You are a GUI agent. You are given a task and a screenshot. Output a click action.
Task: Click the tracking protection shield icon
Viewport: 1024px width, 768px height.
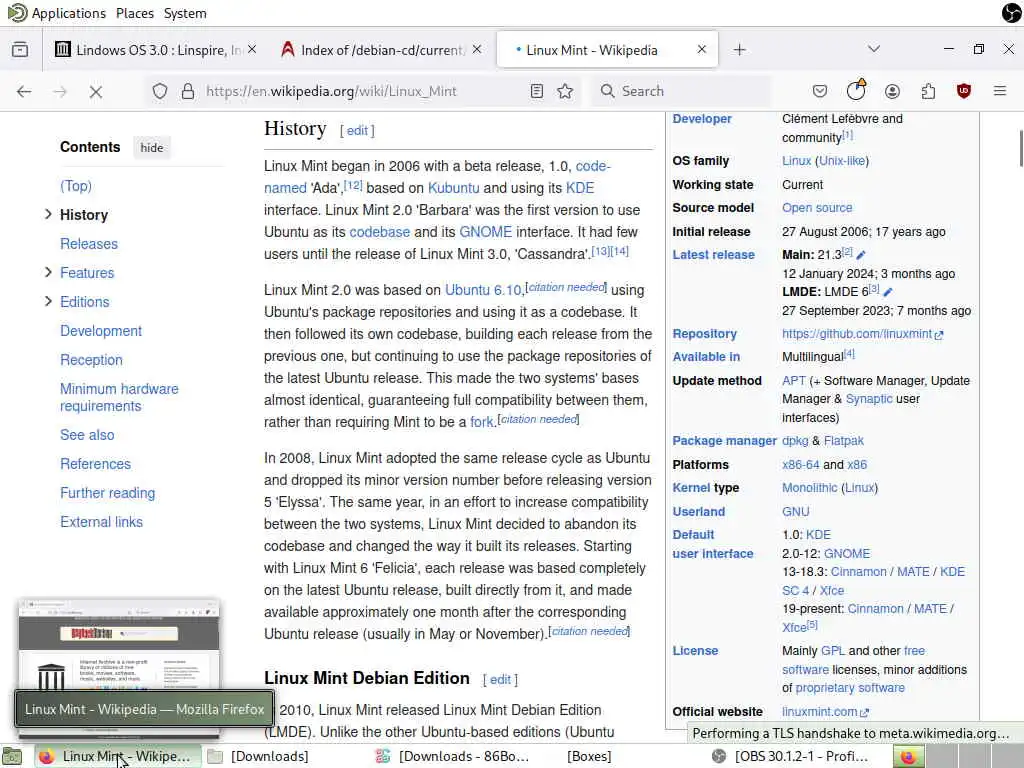click(x=160, y=91)
